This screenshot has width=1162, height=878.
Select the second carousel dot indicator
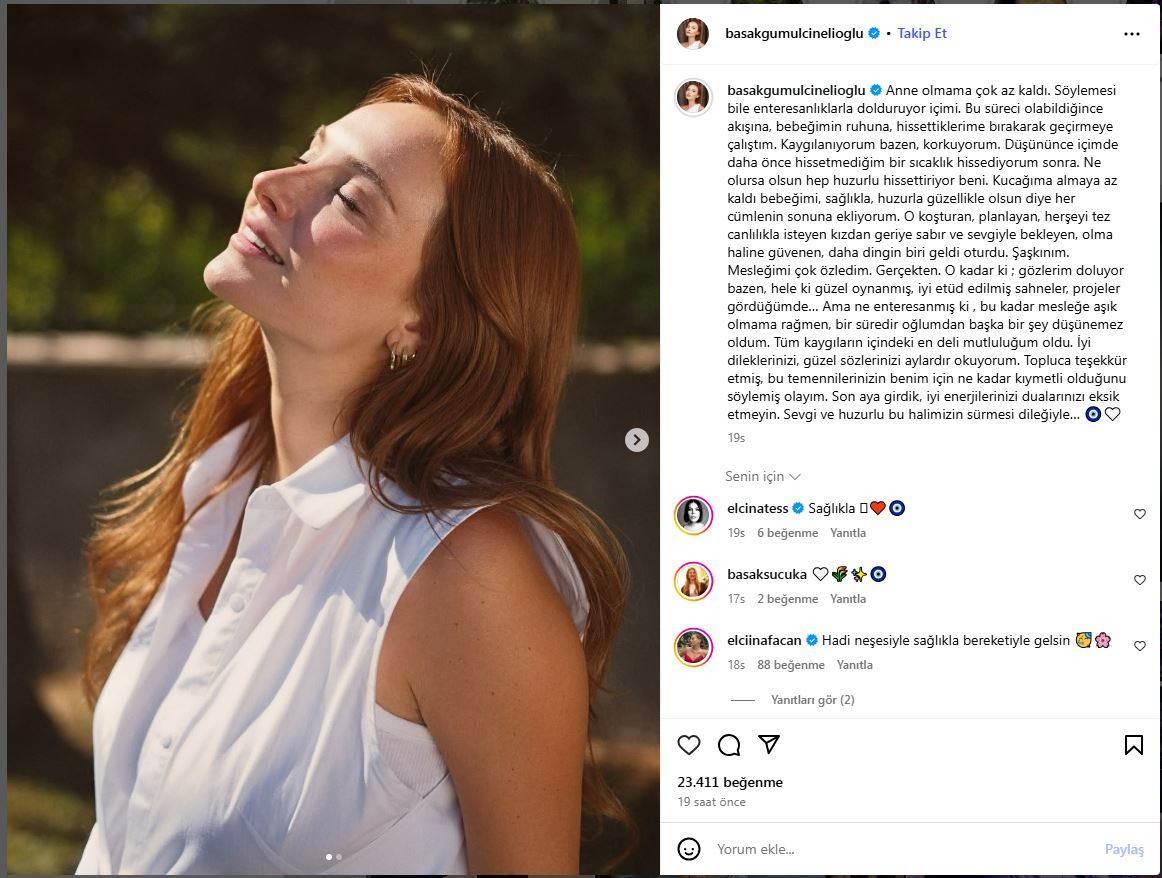click(x=339, y=857)
